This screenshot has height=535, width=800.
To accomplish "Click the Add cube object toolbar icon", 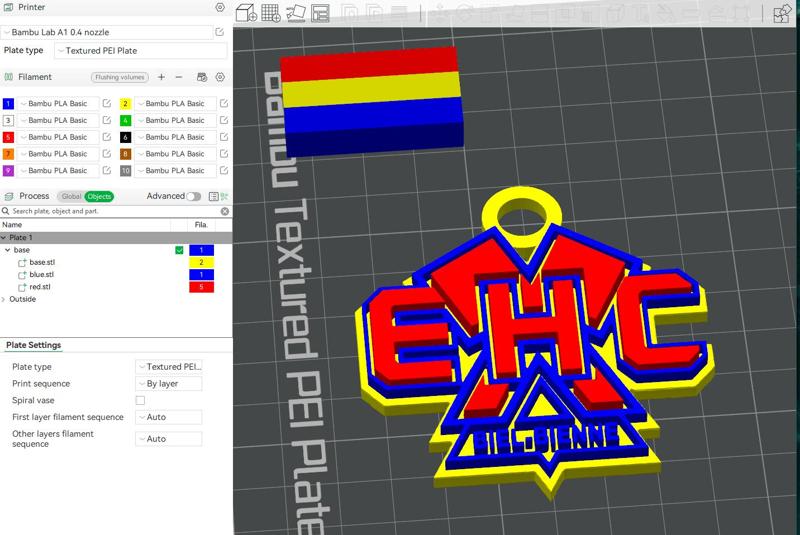I will pyautogui.click(x=246, y=13).
